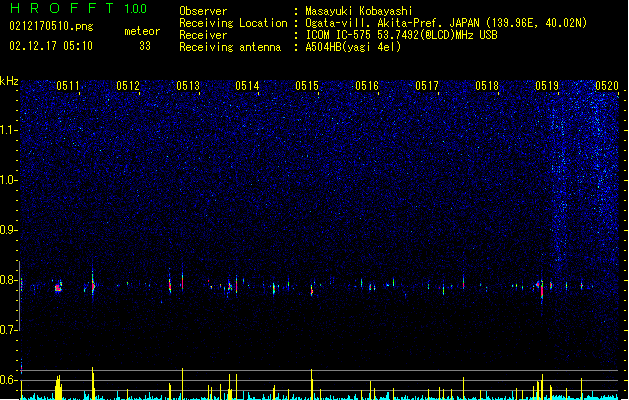The width and height of the screenshot is (629, 400).
Task: Click the 0.9 frequency axis label
Action: pyautogui.click(x=9, y=230)
